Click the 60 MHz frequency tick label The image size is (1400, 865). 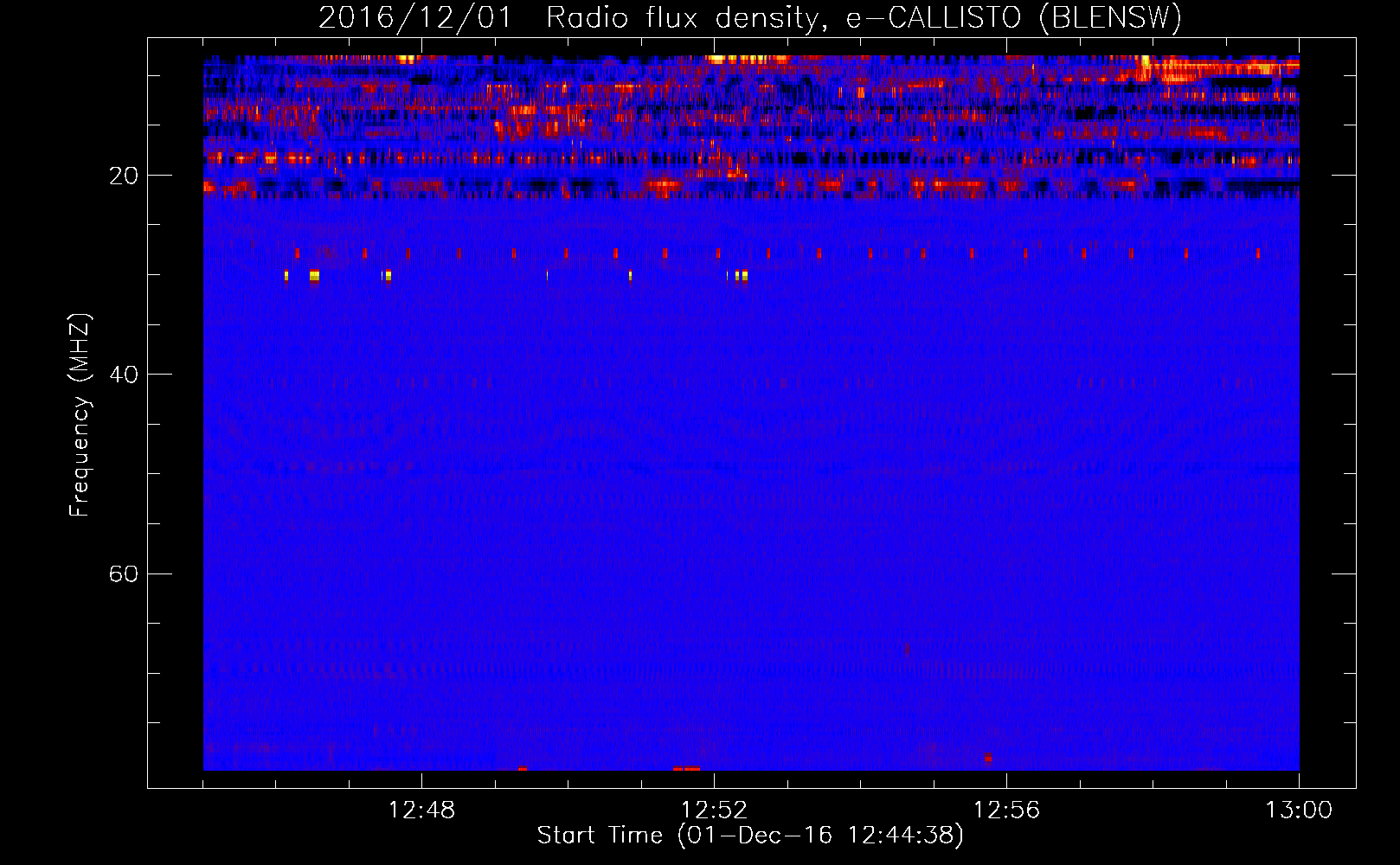pos(123,573)
